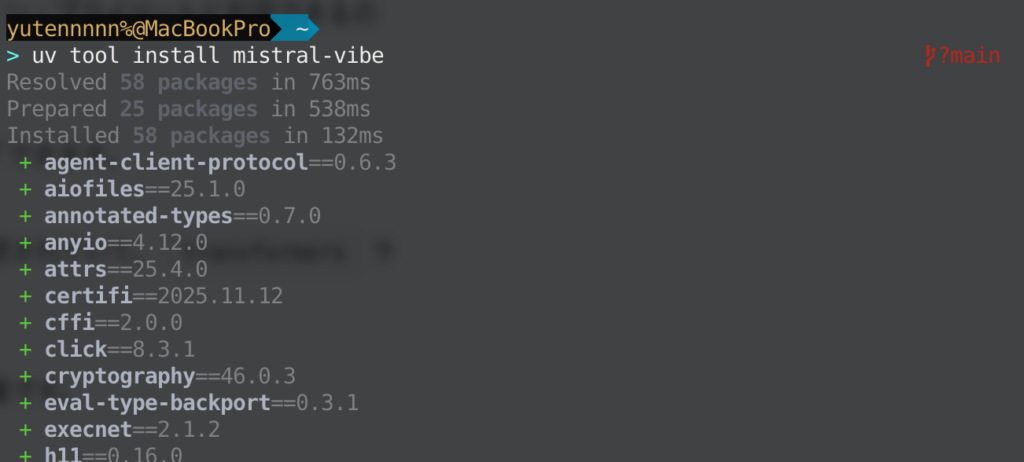Click the yutennnnn%@MacBookPro prompt segment
This screenshot has height=462, width=1024.
point(138,30)
